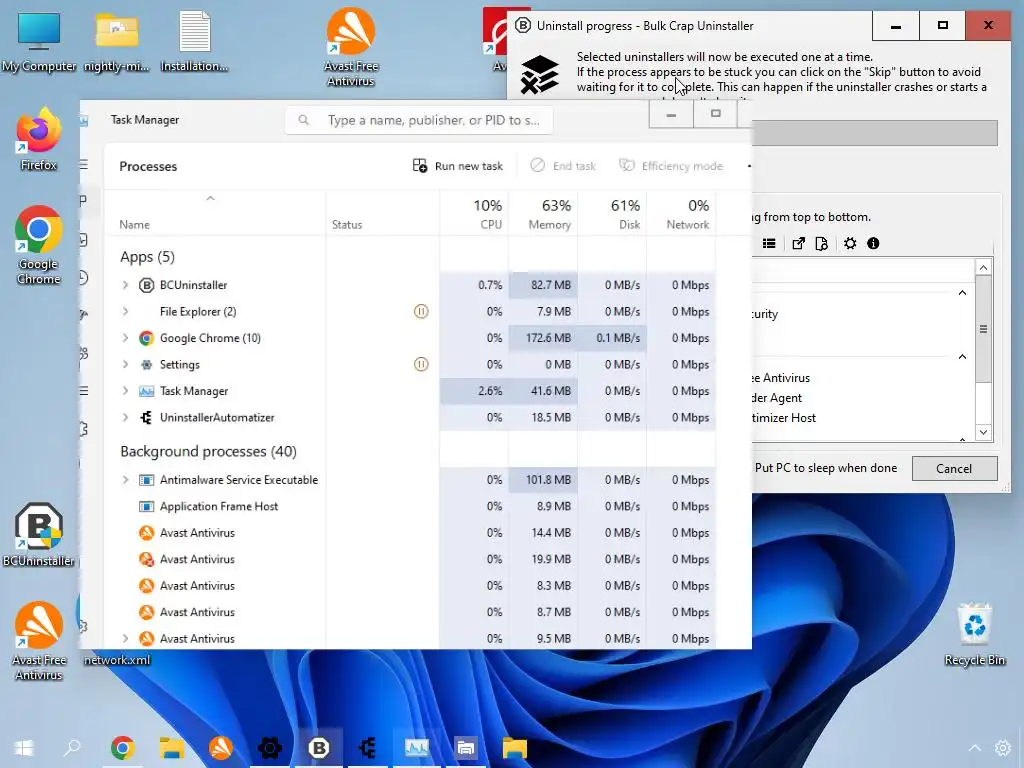Open taskbar search magnifier
Image resolution: width=1024 pixels, height=768 pixels.
(x=72, y=748)
